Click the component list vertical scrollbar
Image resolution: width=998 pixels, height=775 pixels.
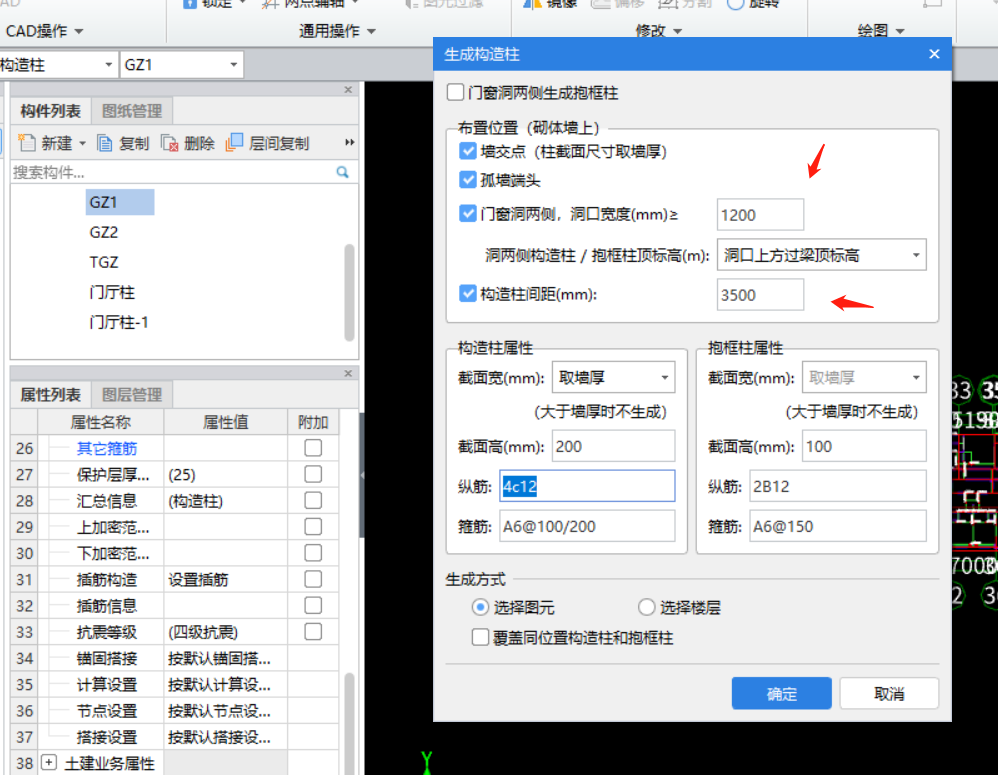click(x=349, y=293)
